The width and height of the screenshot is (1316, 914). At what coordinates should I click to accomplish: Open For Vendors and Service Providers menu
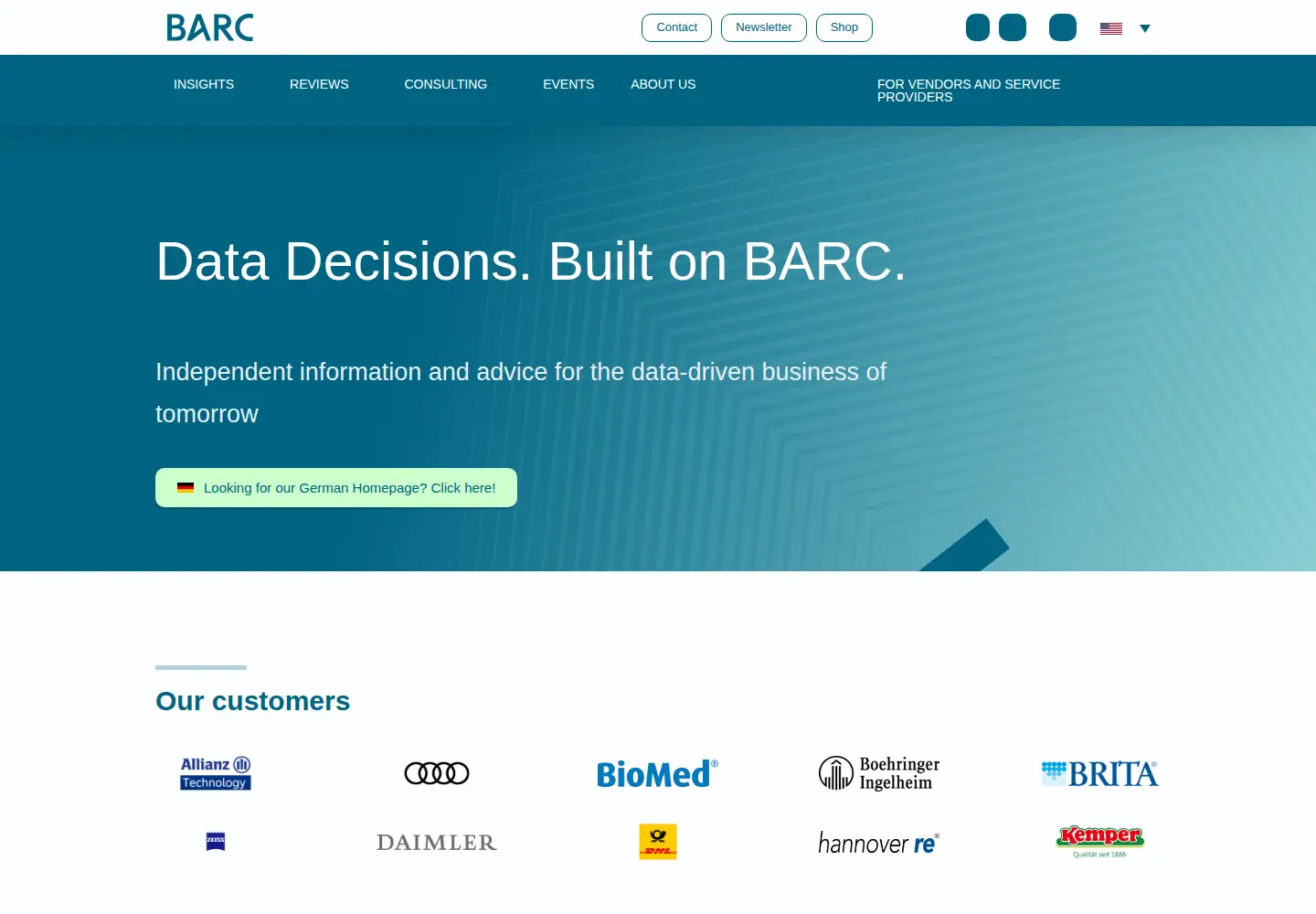(x=969, y=90)
